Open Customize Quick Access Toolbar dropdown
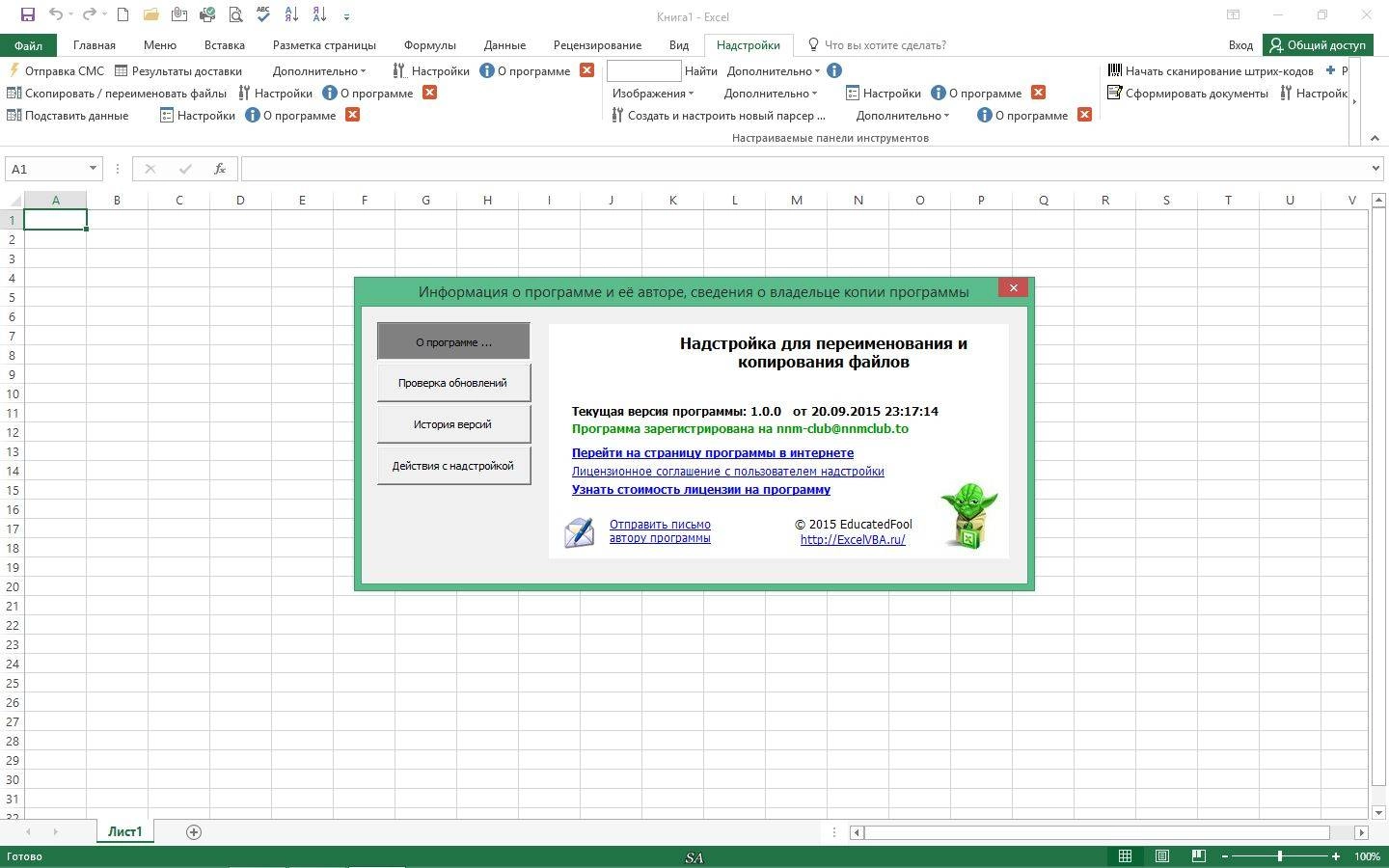This screenshot has width=1389, height=868. click(346, 15)
